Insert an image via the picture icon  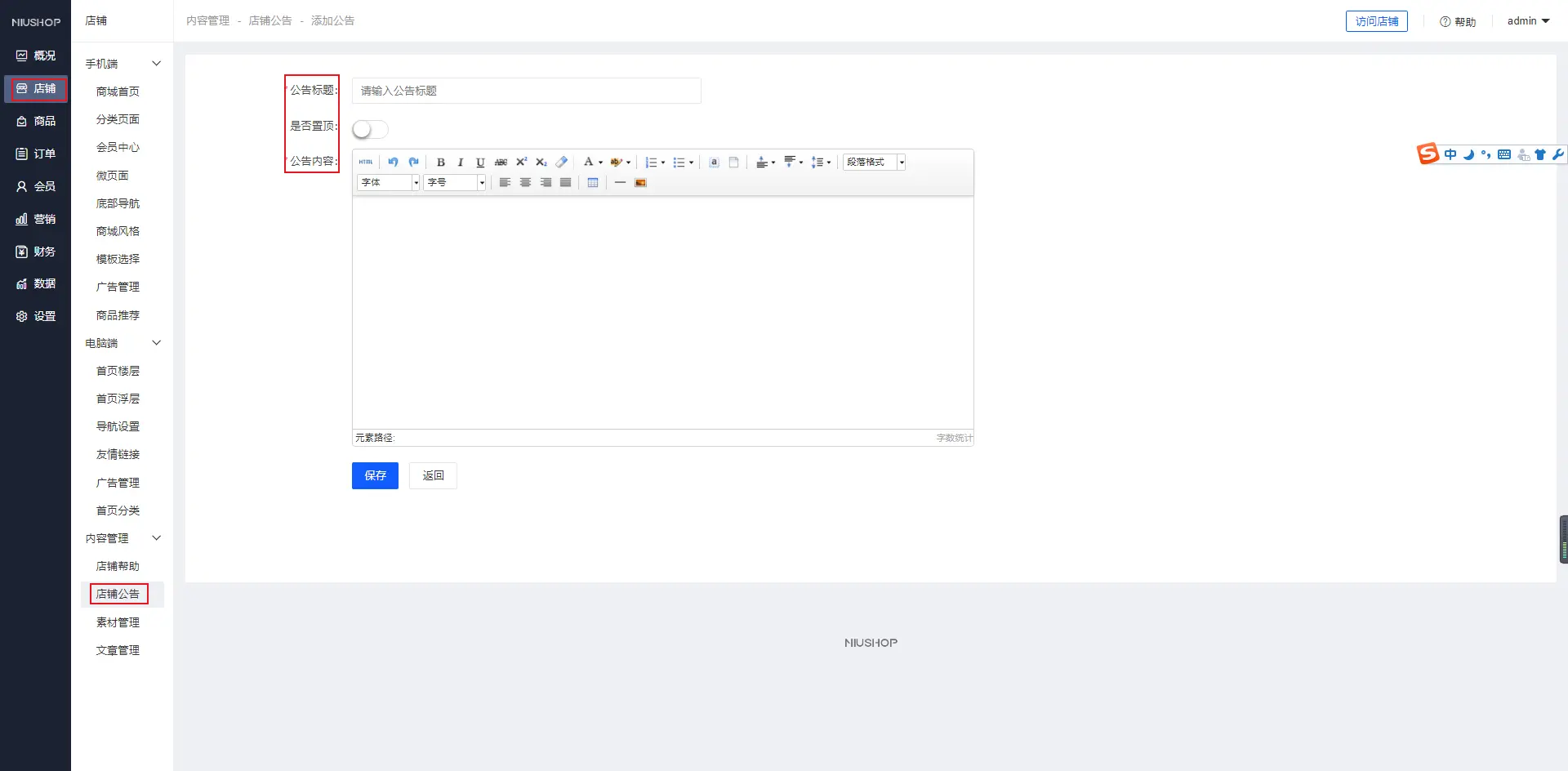[x=641, y=183]
